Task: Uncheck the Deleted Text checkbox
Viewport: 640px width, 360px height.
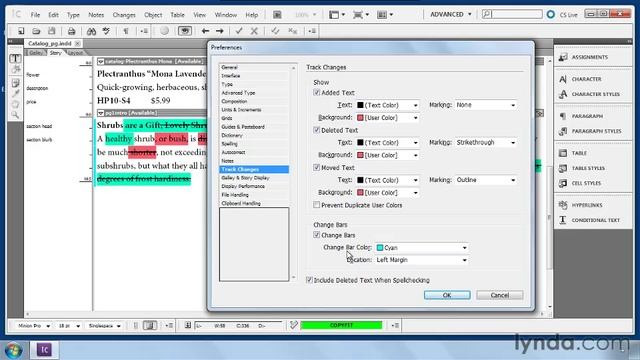Action: pos(316,130)
